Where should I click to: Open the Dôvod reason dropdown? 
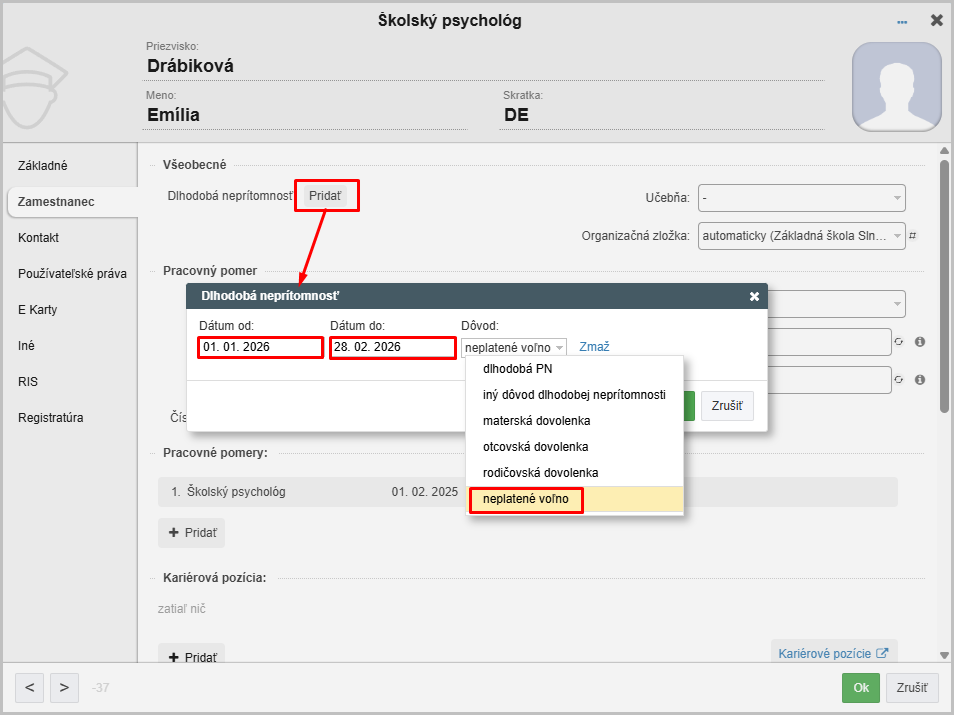[513, 347]
